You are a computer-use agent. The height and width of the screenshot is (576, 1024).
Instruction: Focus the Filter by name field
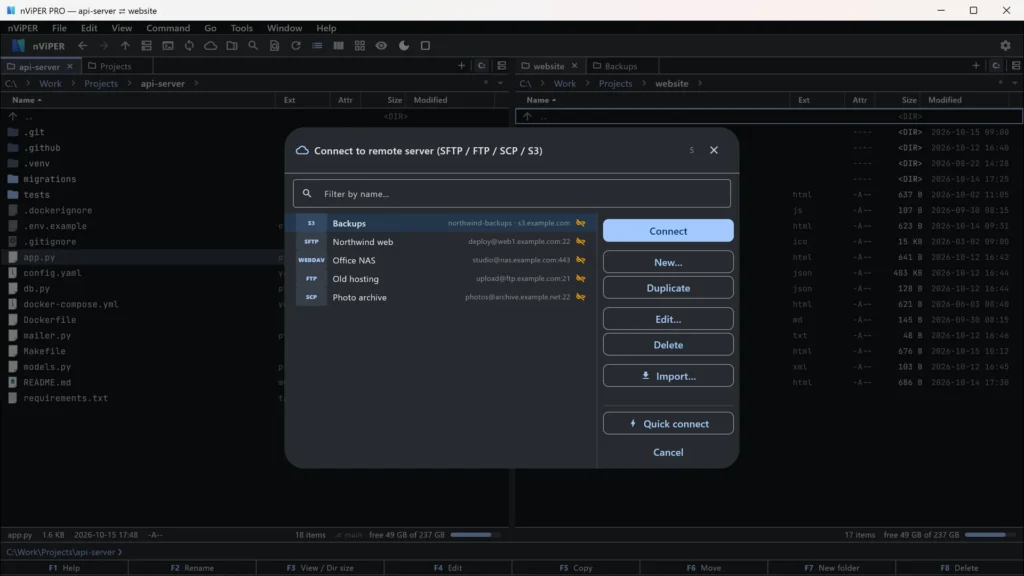(512, 194)
